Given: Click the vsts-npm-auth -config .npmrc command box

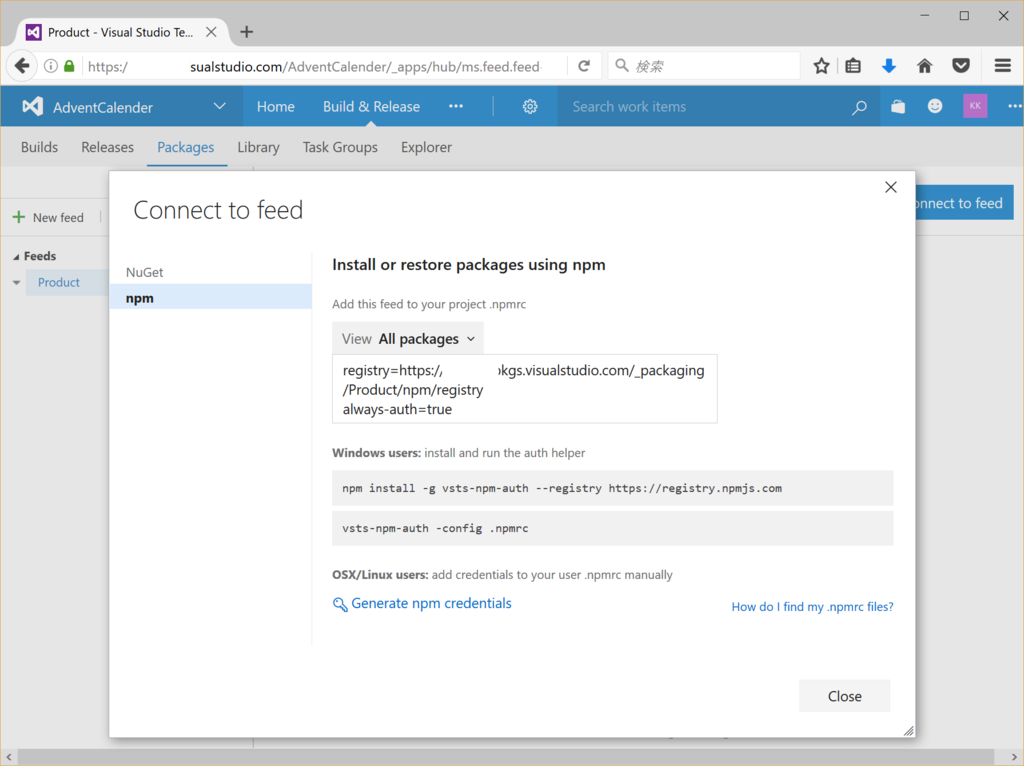Looking at the screenshot, I should [613, 528].
